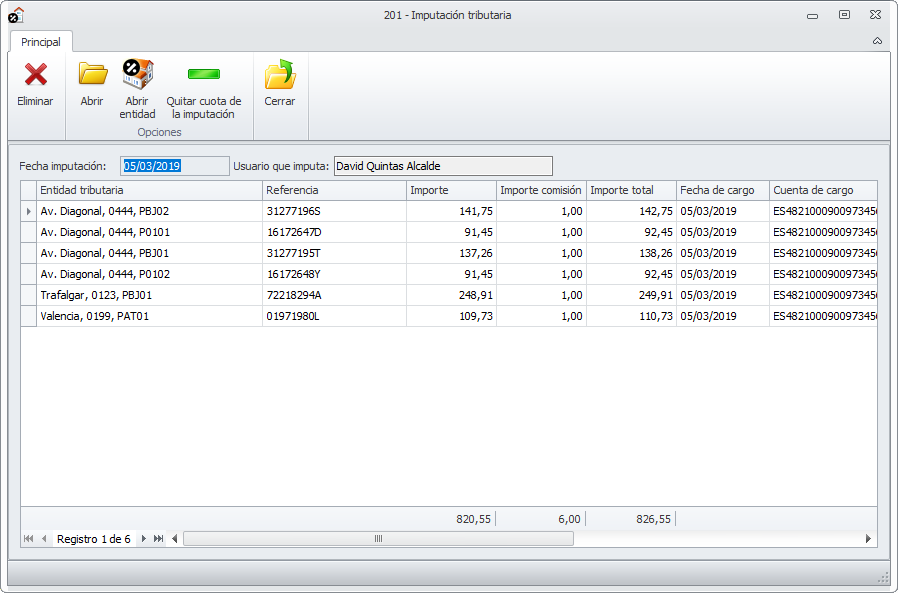
Task: Select the Principal ribbon tab
Action: [41, 42]
